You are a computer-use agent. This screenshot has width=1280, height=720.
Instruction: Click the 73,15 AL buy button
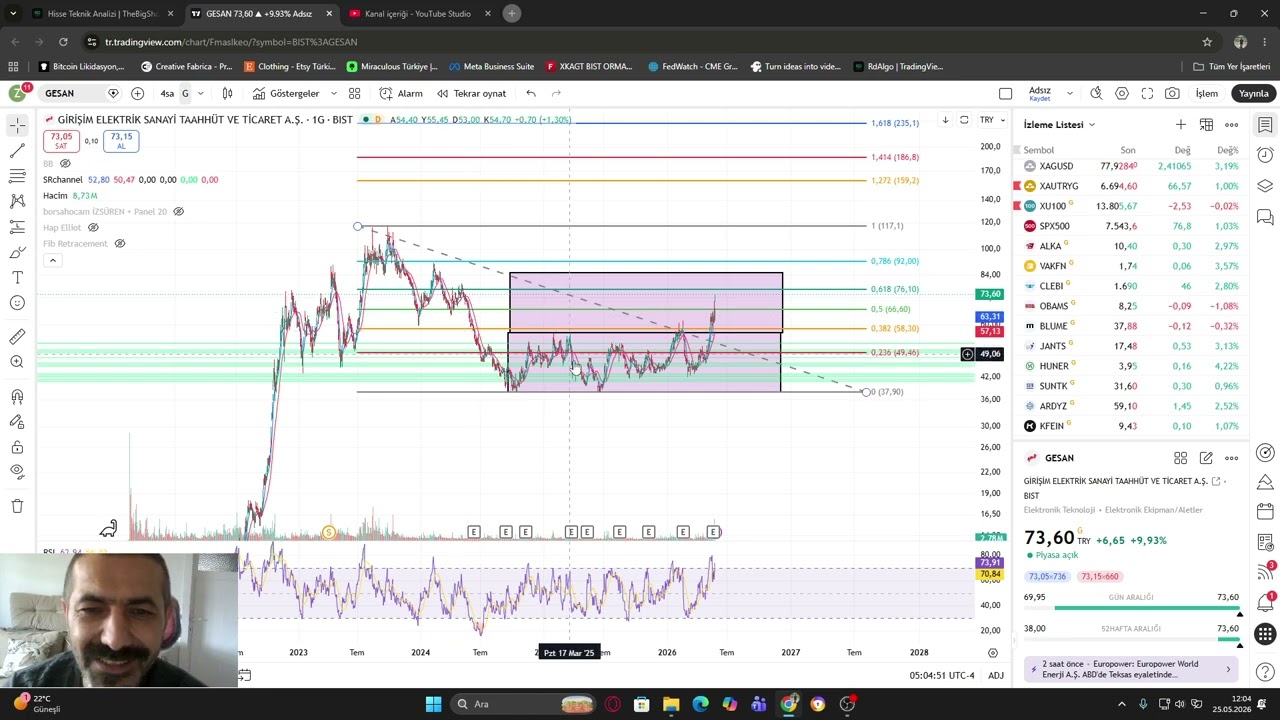click(121, 141)
